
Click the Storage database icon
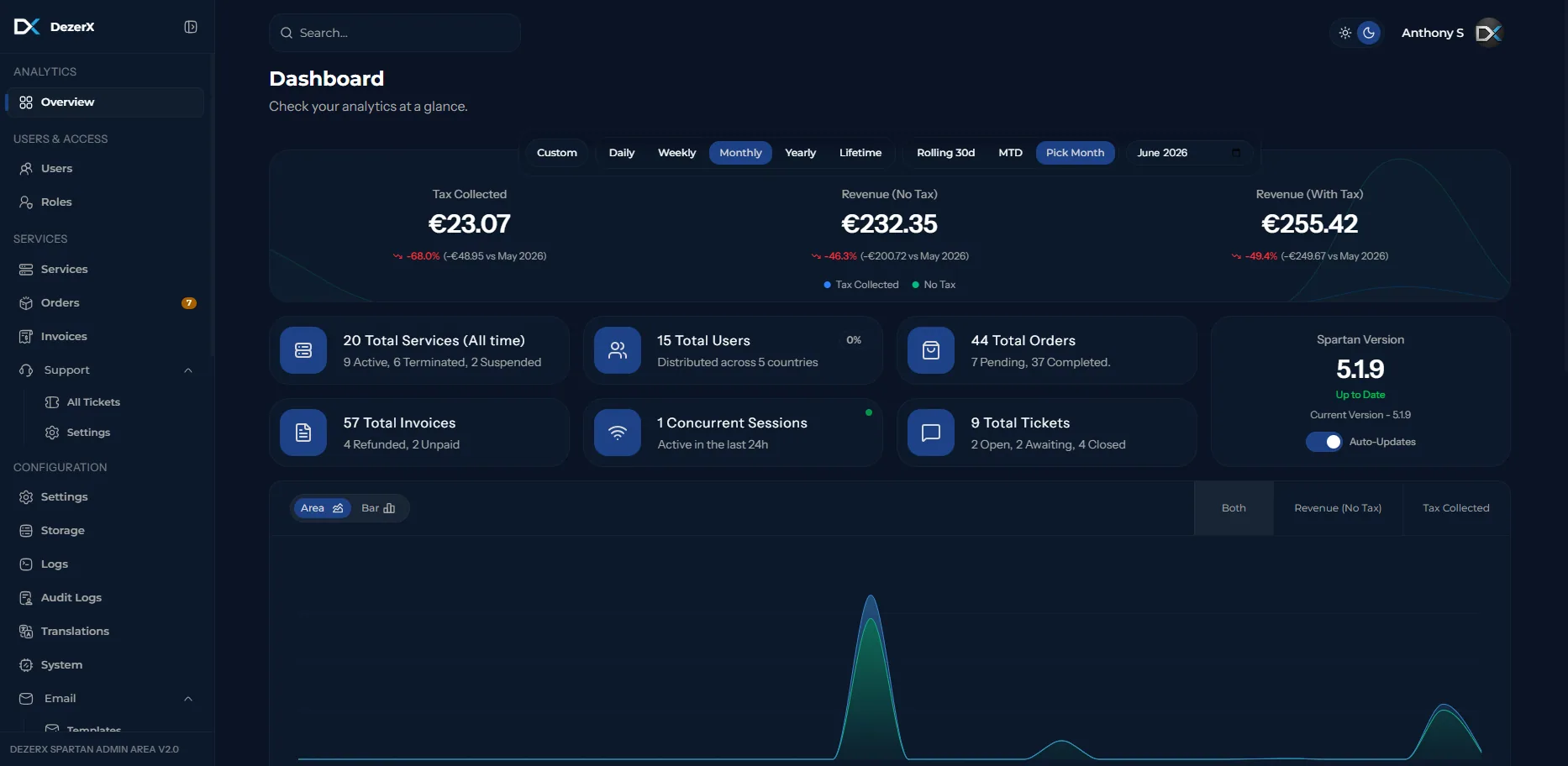pos(26,531)
